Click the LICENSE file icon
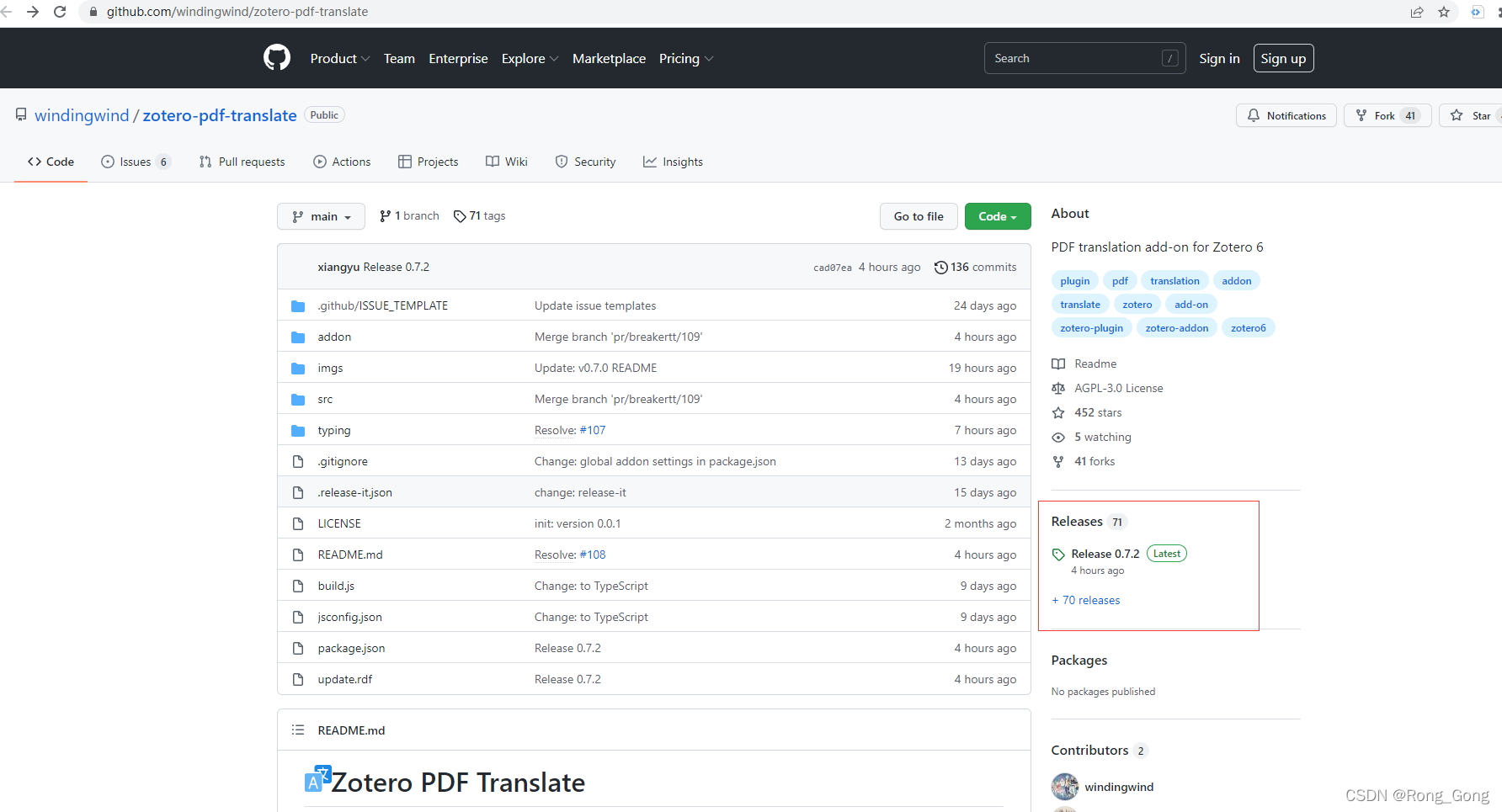The width and height of the screenshot is (1502, 812). point(298,523)
